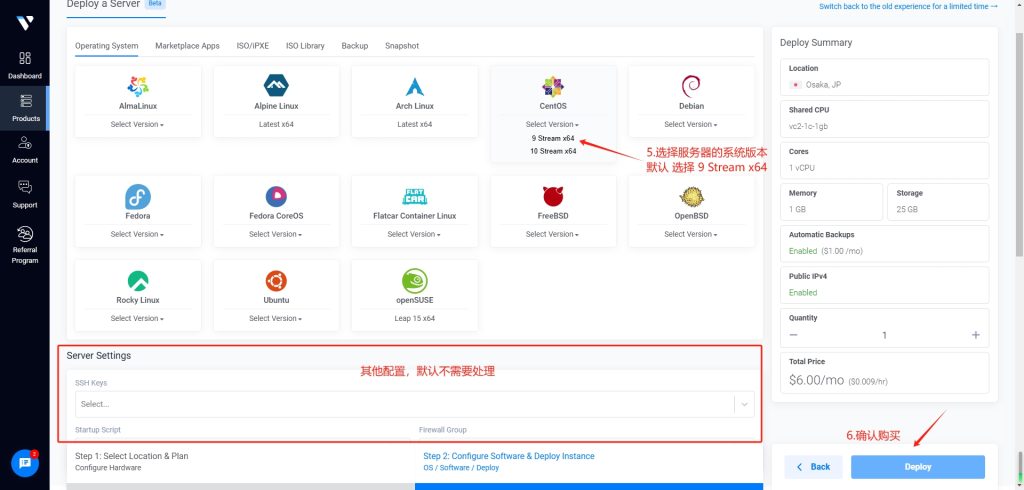The height and width of the screenshot is (490, 1024).
Task: Click the blue Deploy button
Action: [x=918, y=467]
